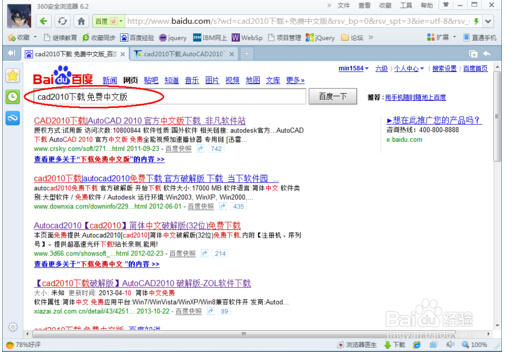The height and width of the screenshot is (360, 519).
Task: Open the favorites star in the sidebar
Action: point(13,76)
